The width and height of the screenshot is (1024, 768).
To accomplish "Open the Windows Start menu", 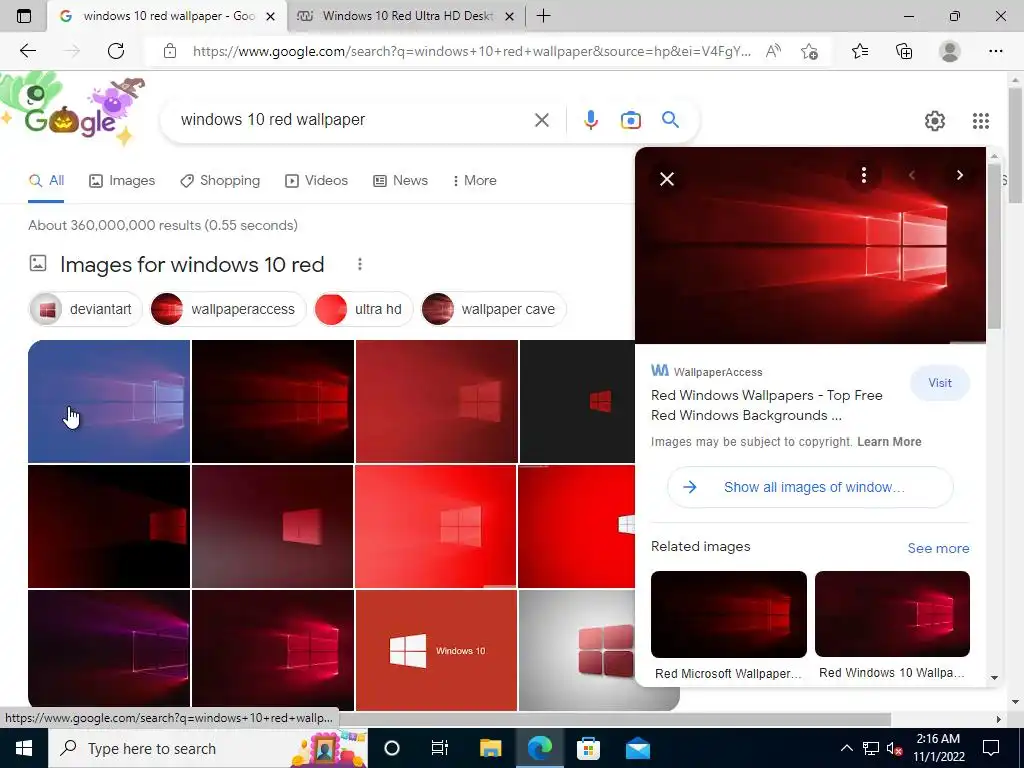I will (24, 748).
